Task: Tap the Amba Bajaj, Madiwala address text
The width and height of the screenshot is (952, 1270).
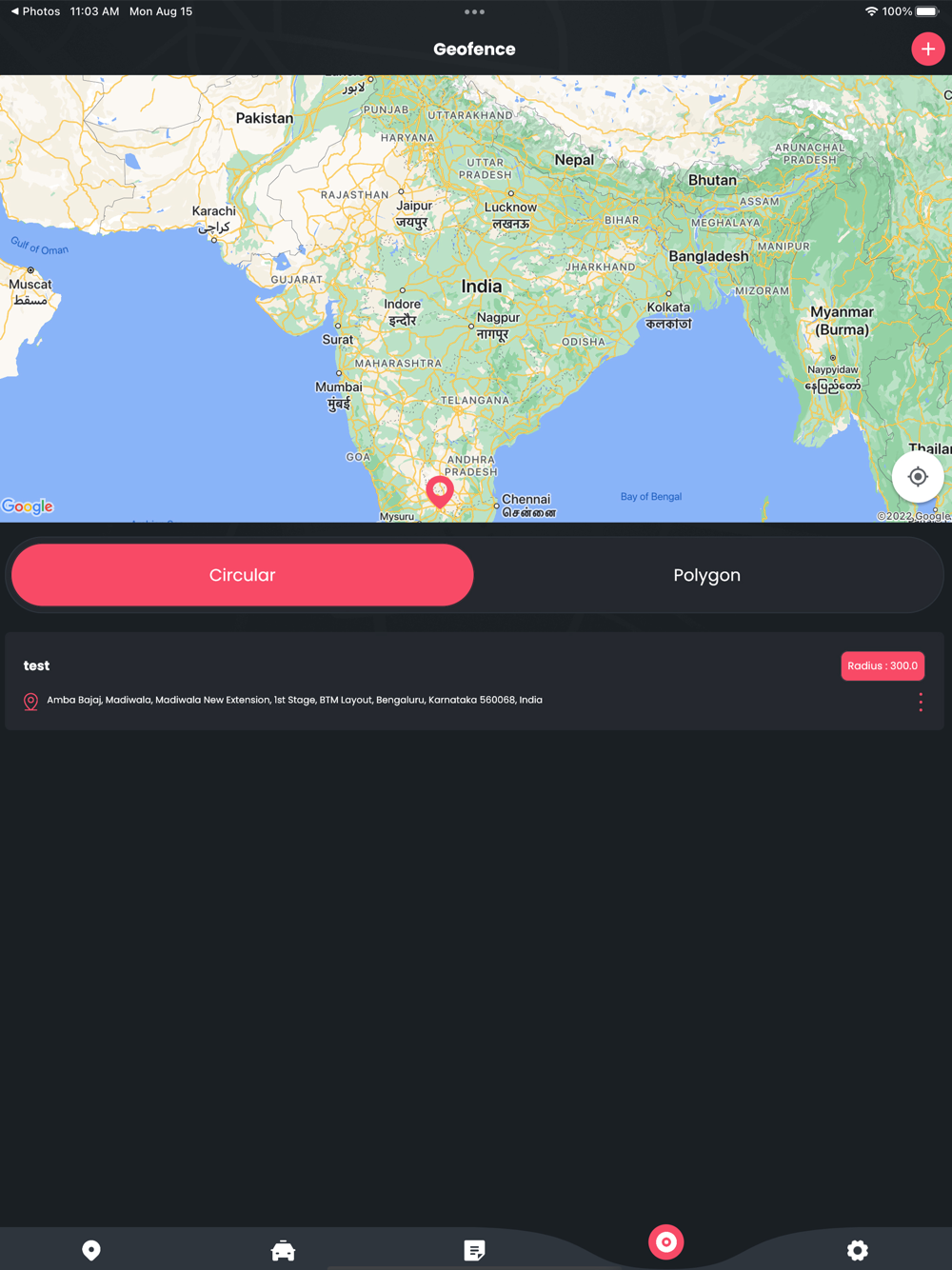Action: click(294, 700)
